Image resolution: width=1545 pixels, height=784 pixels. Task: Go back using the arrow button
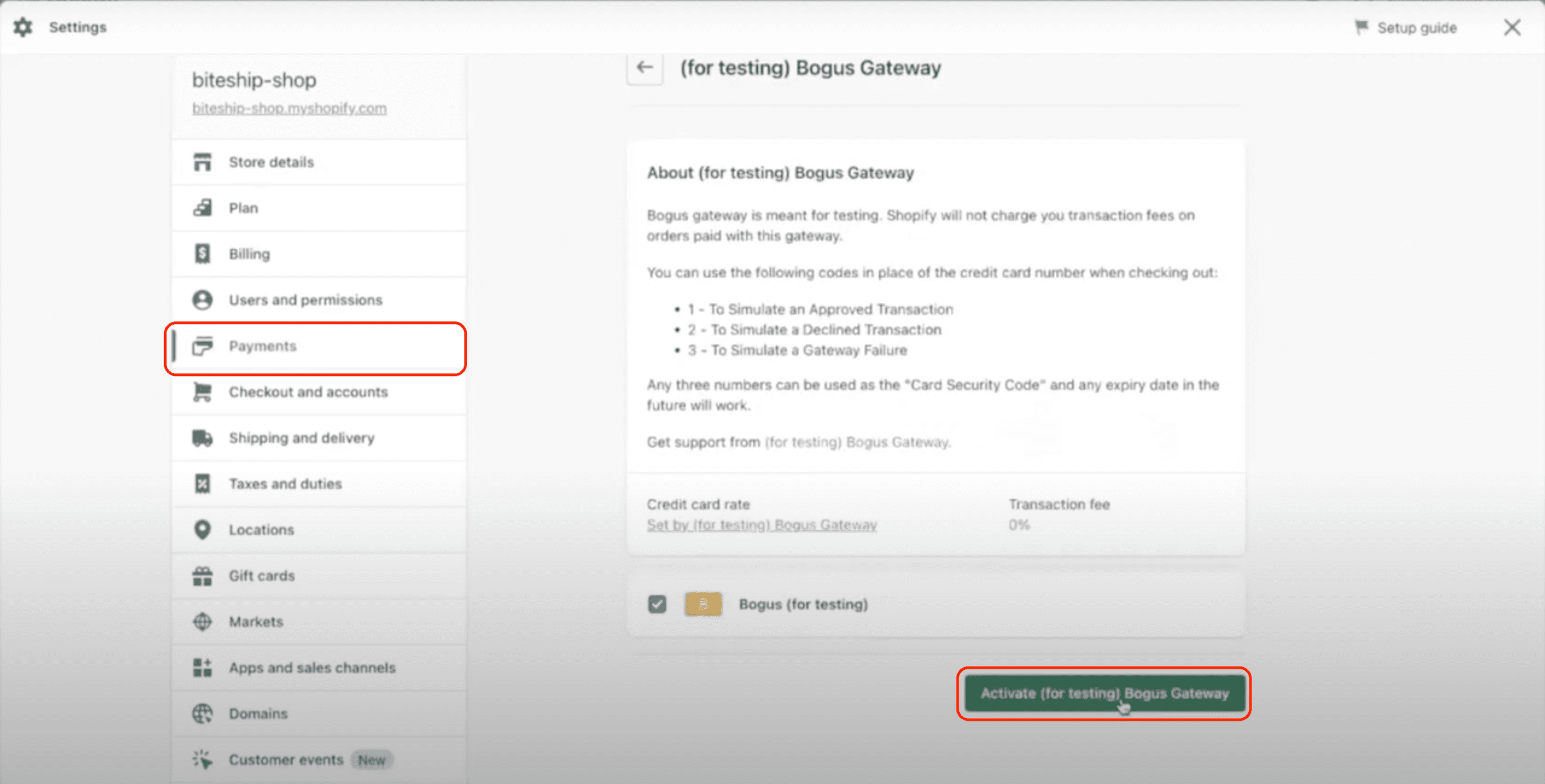click(645, 67)
